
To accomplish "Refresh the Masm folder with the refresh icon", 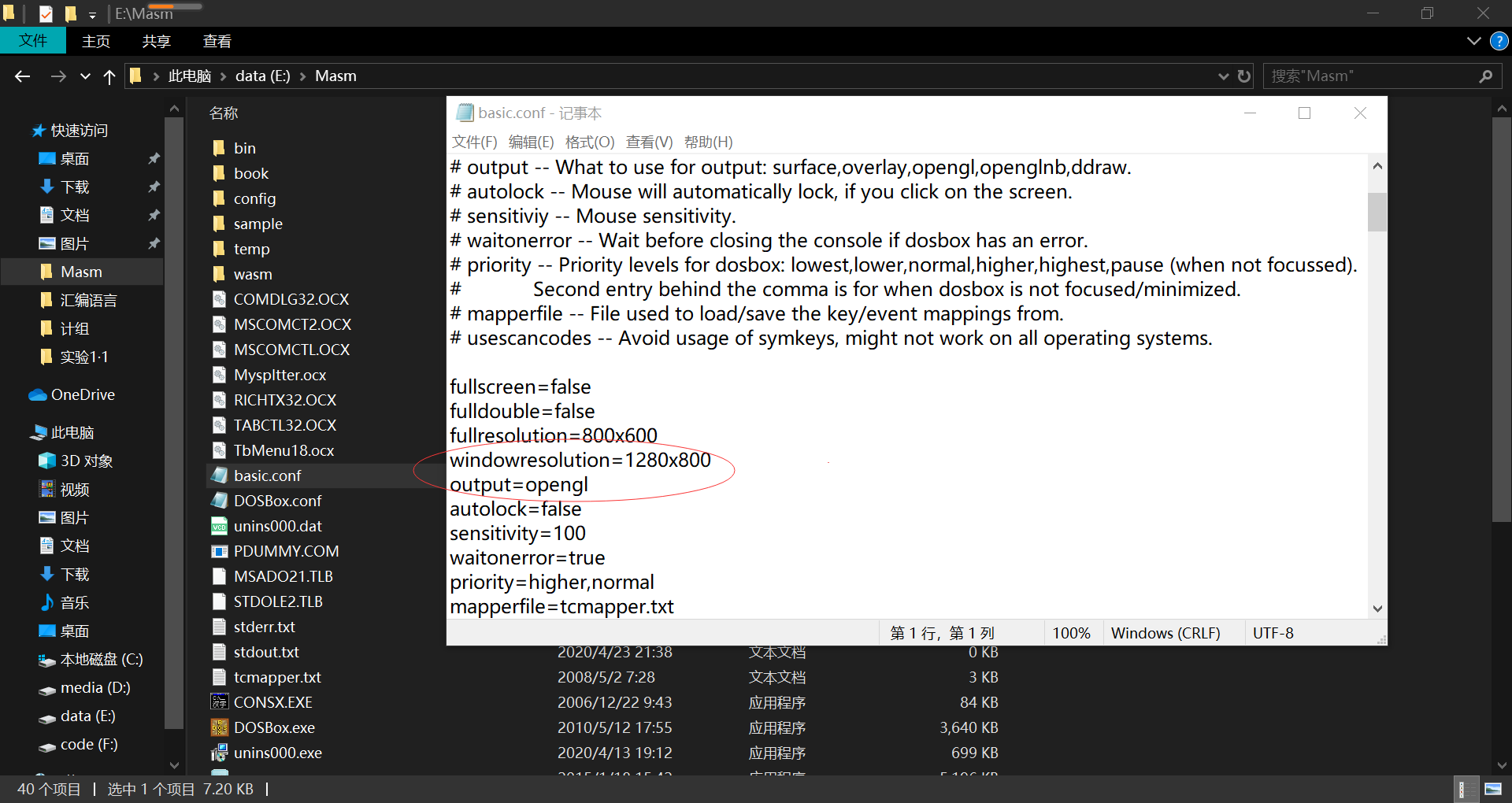I will [x=1243, y=76].
